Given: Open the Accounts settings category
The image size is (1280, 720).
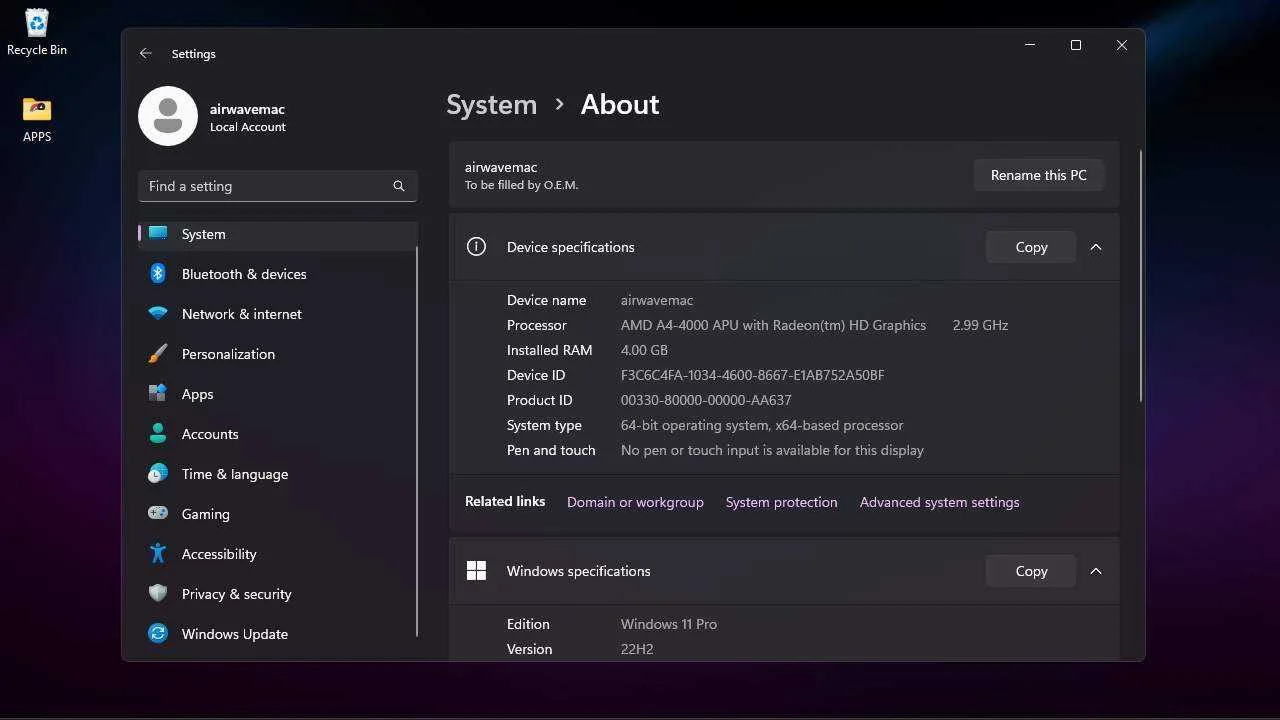Looking at the screenshot, I should (x=277, y=434).
